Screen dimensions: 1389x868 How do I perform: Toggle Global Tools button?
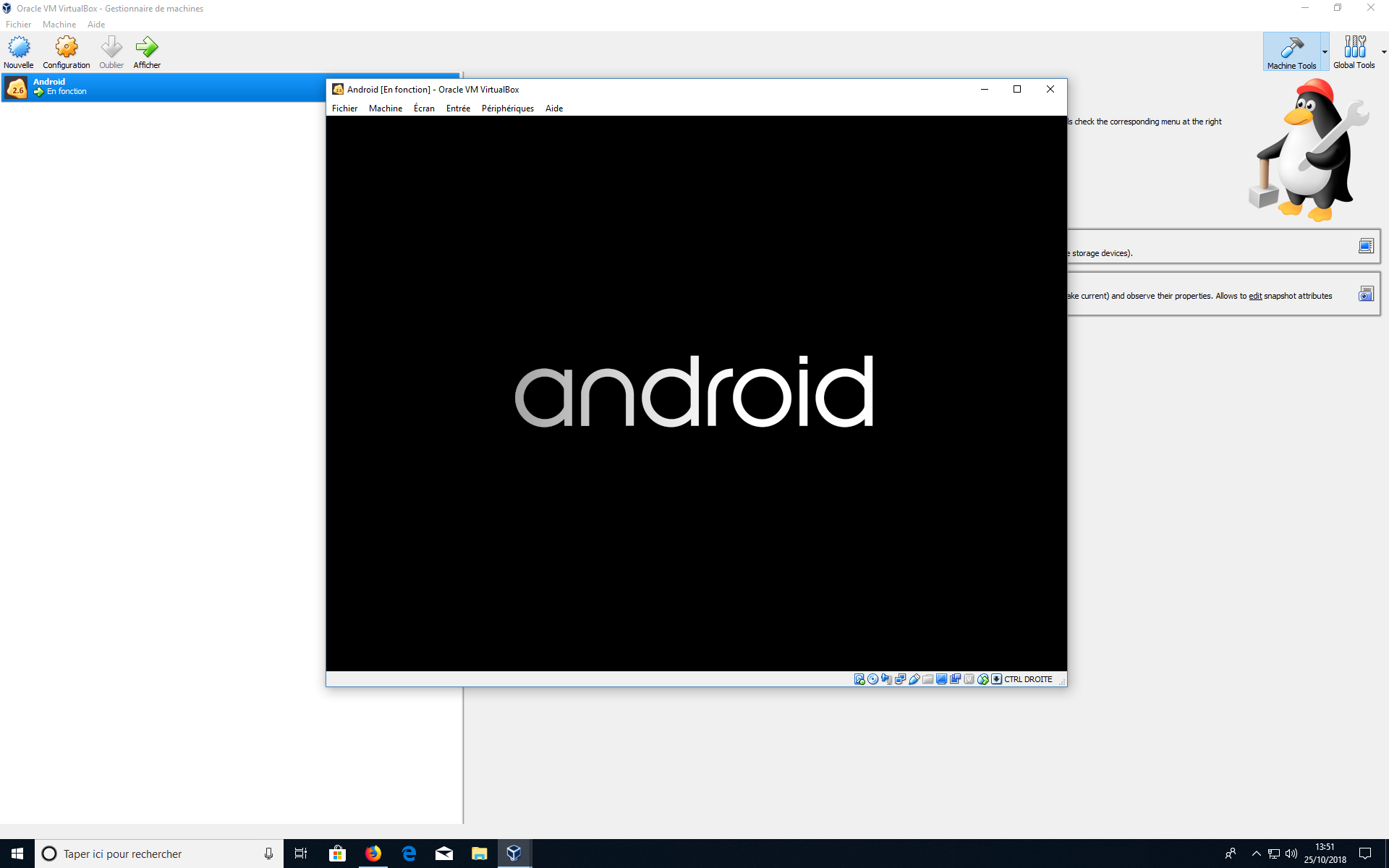pos(1354,51)
